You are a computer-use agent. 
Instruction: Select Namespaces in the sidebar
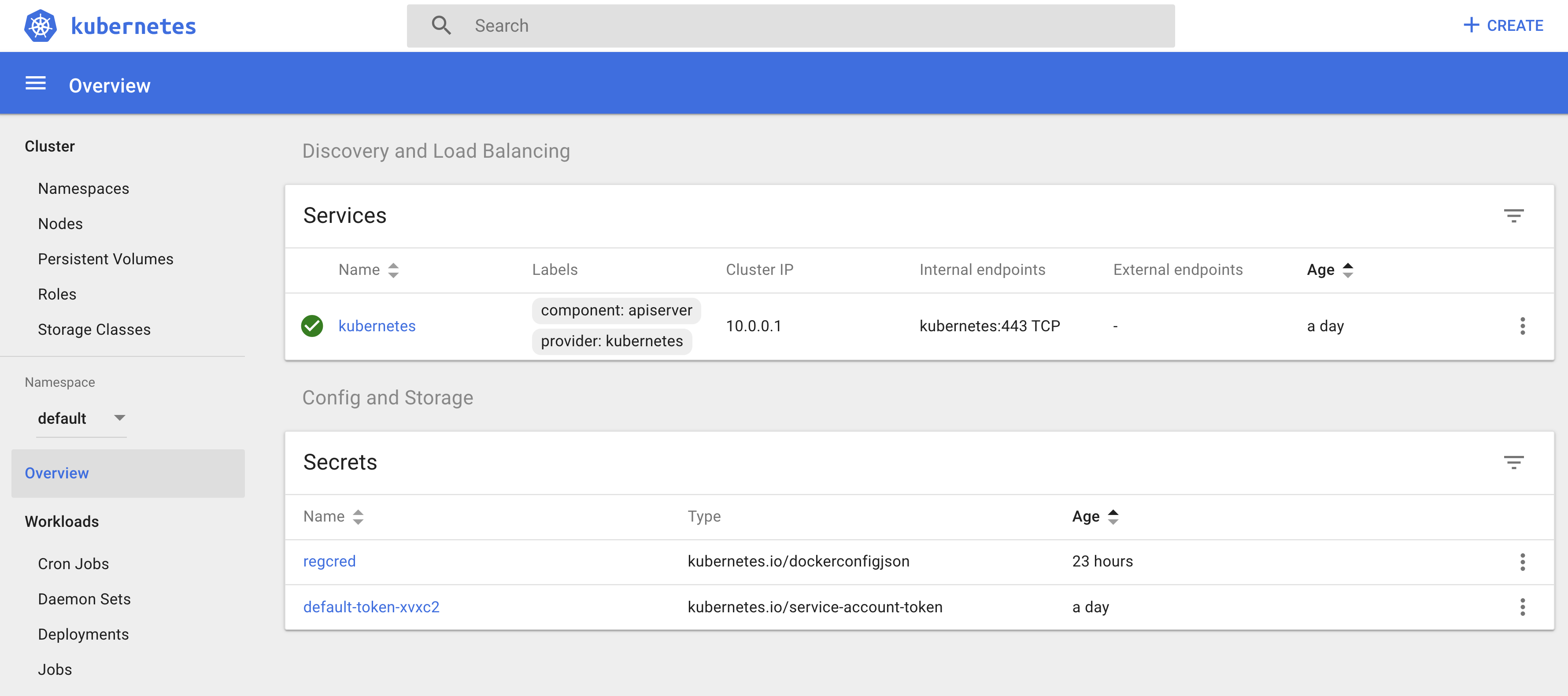pos(83,188)
